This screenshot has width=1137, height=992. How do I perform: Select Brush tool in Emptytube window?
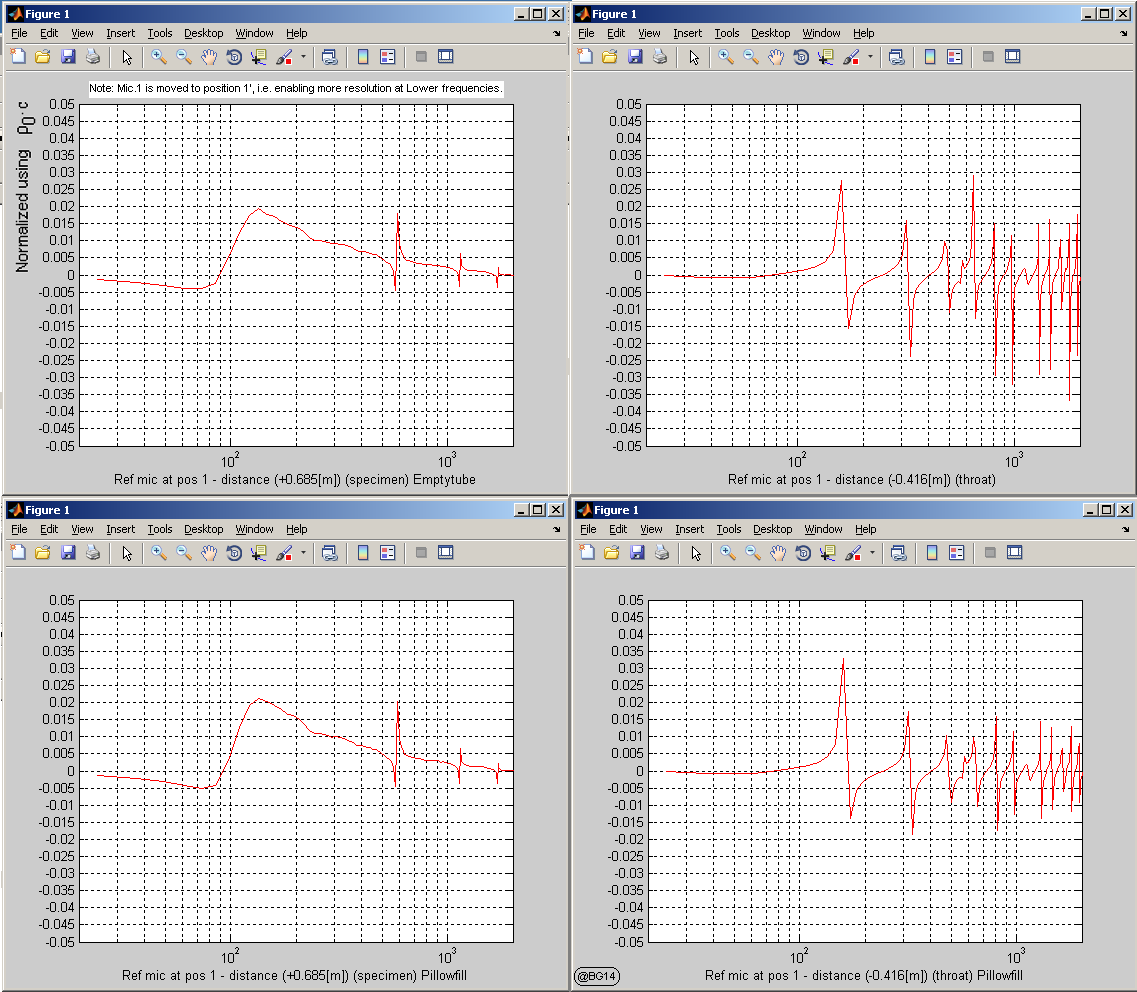(284, 57)
